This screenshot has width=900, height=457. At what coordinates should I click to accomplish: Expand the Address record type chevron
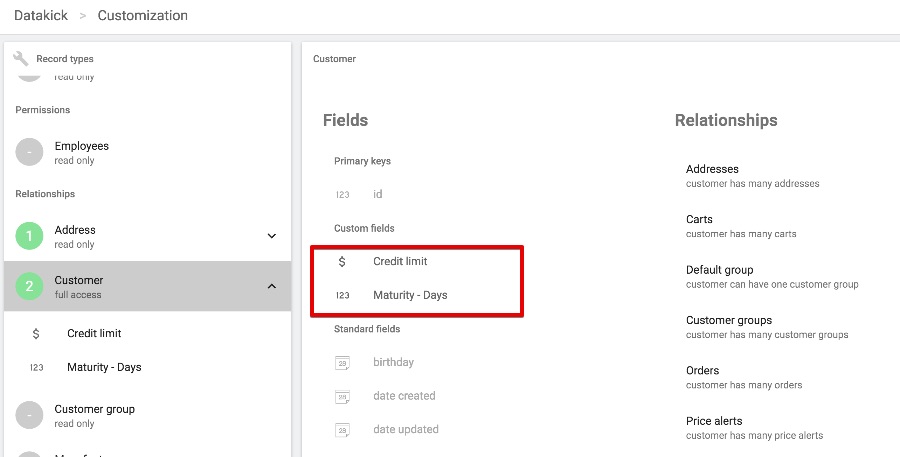coord(272,236)
